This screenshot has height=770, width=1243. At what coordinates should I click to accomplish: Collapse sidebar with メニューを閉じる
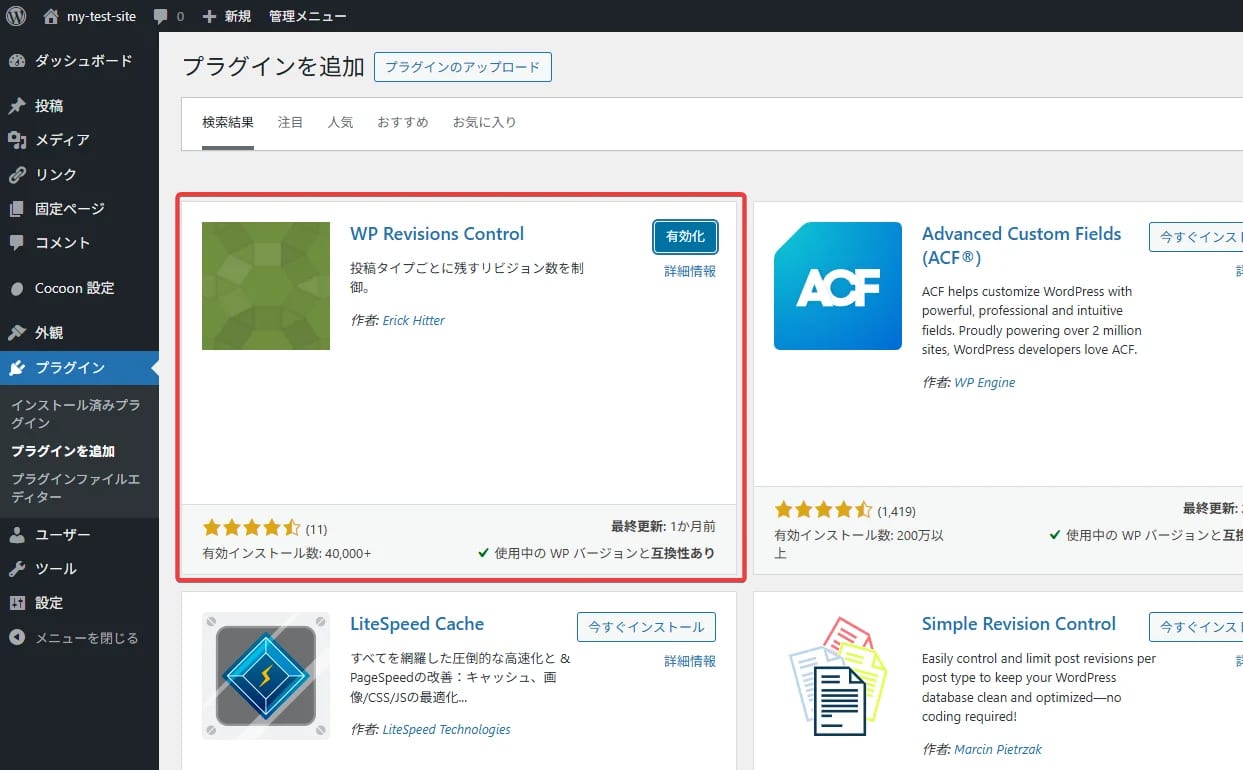[x=86, y=638]
